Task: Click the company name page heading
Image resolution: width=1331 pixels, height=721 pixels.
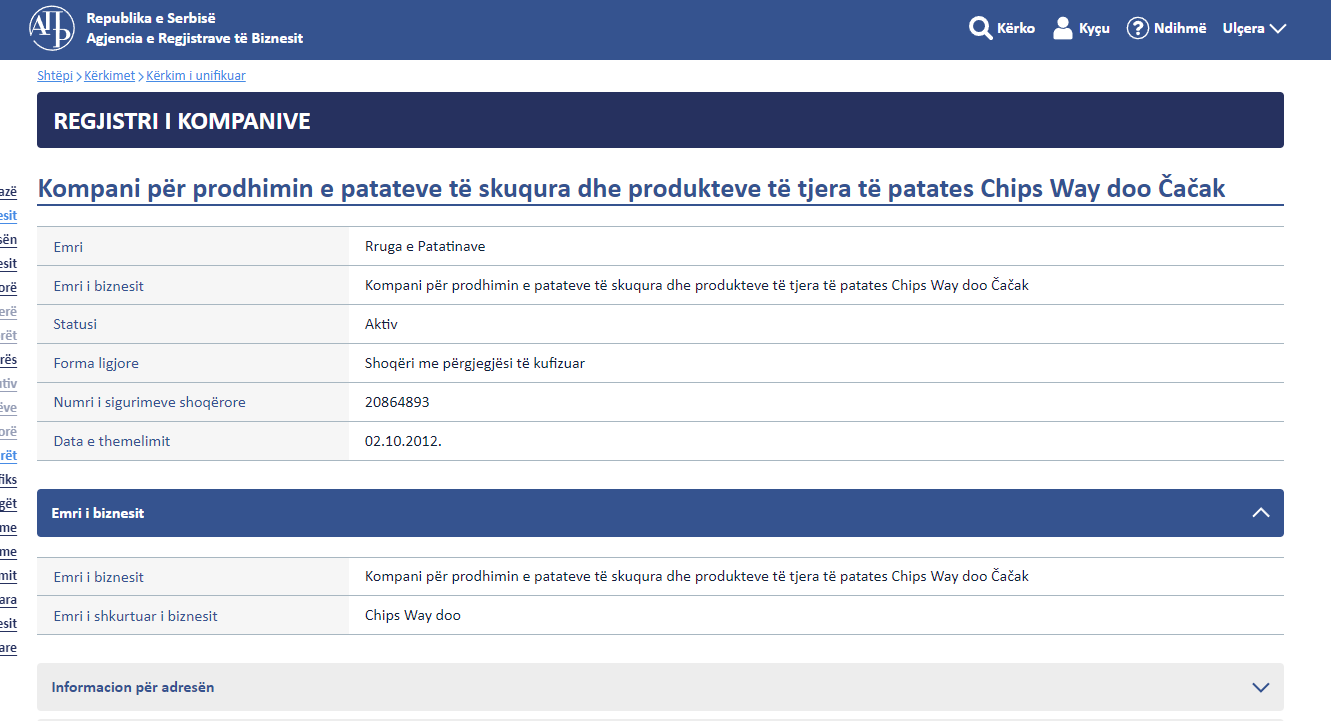Action: click(x=631, y=189)
